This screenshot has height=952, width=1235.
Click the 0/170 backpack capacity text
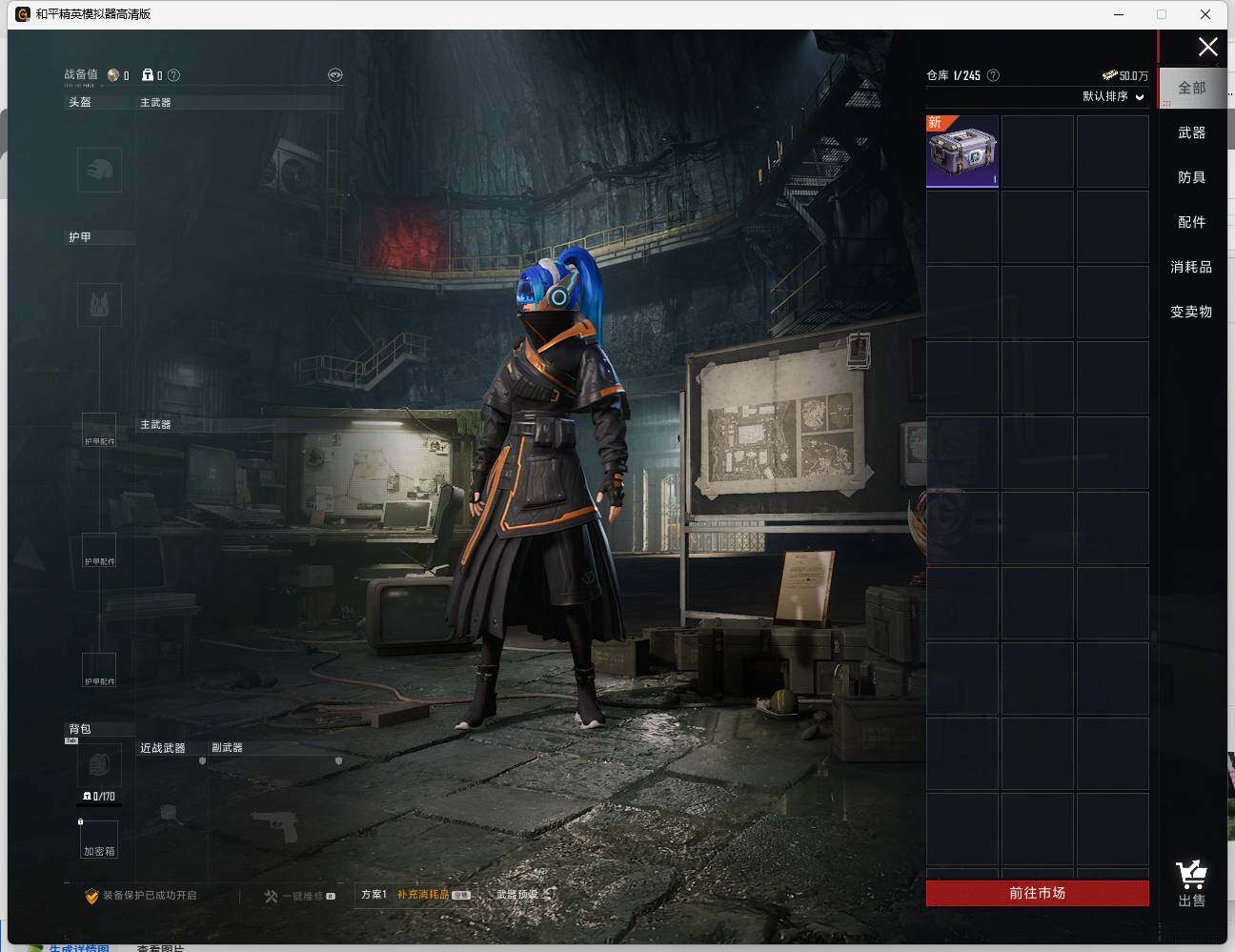(x=104, y=797)
